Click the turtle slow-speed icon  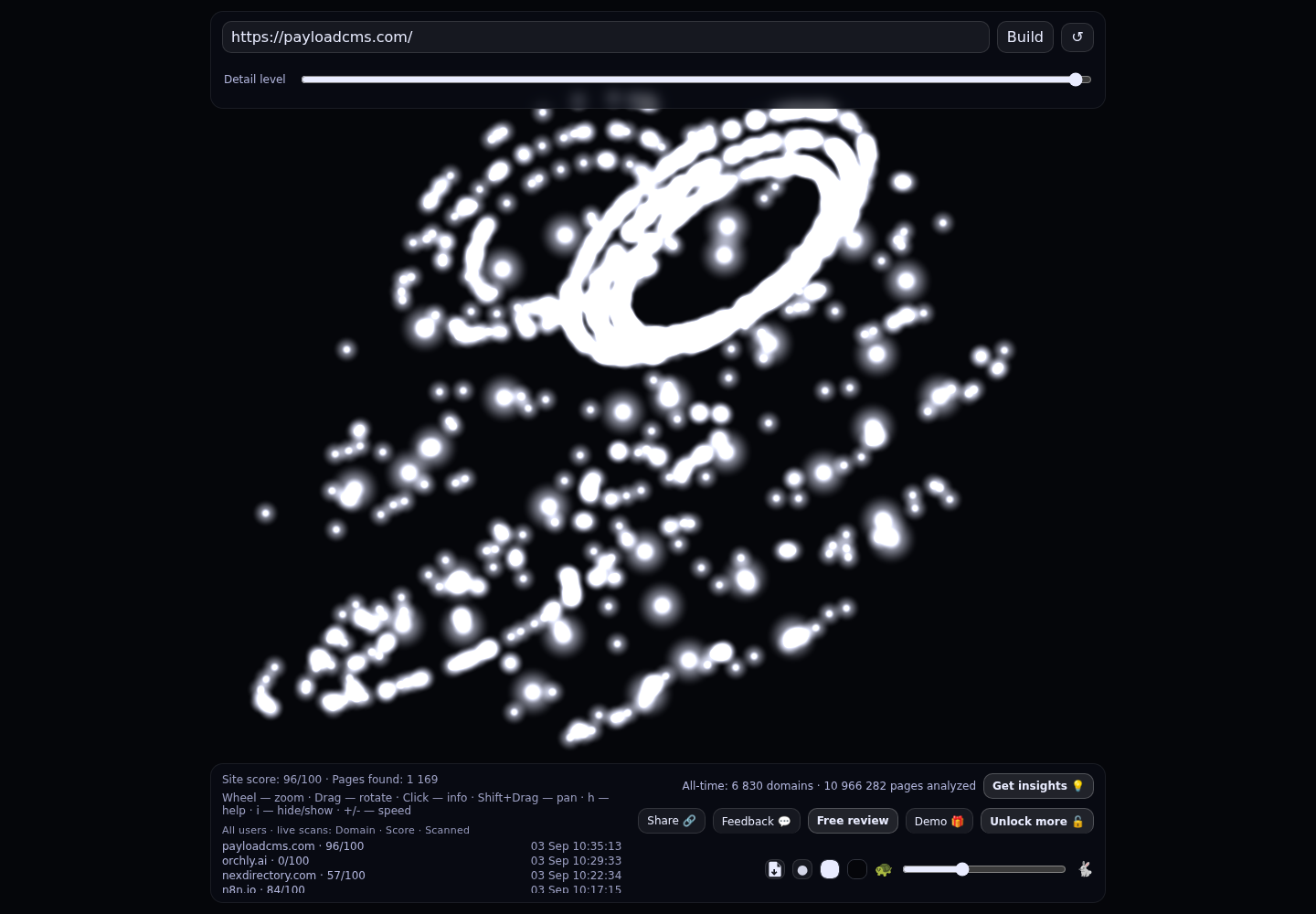pos(883,869)
